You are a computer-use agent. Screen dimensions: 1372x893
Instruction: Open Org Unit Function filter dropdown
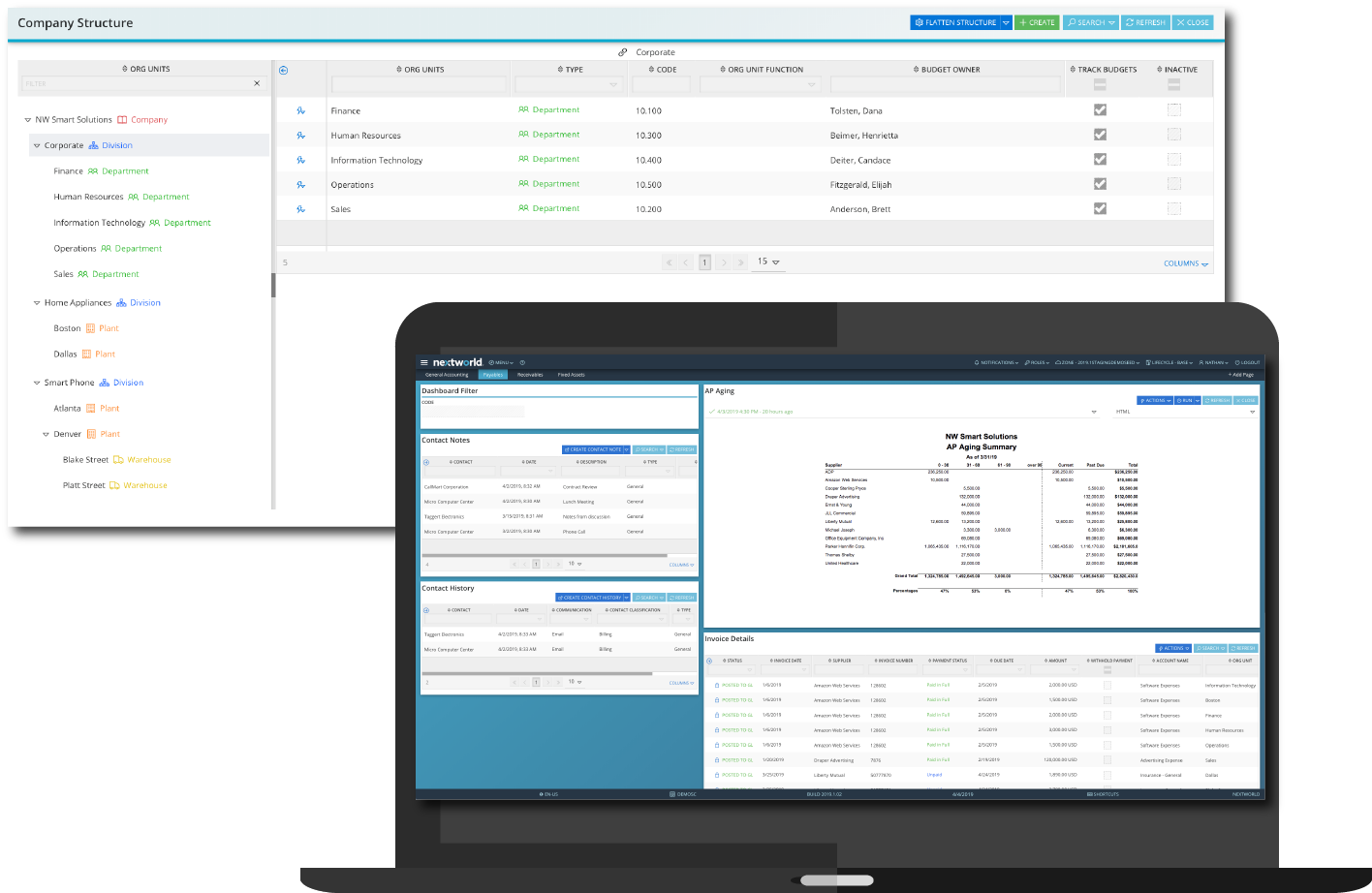click(811, 85)
